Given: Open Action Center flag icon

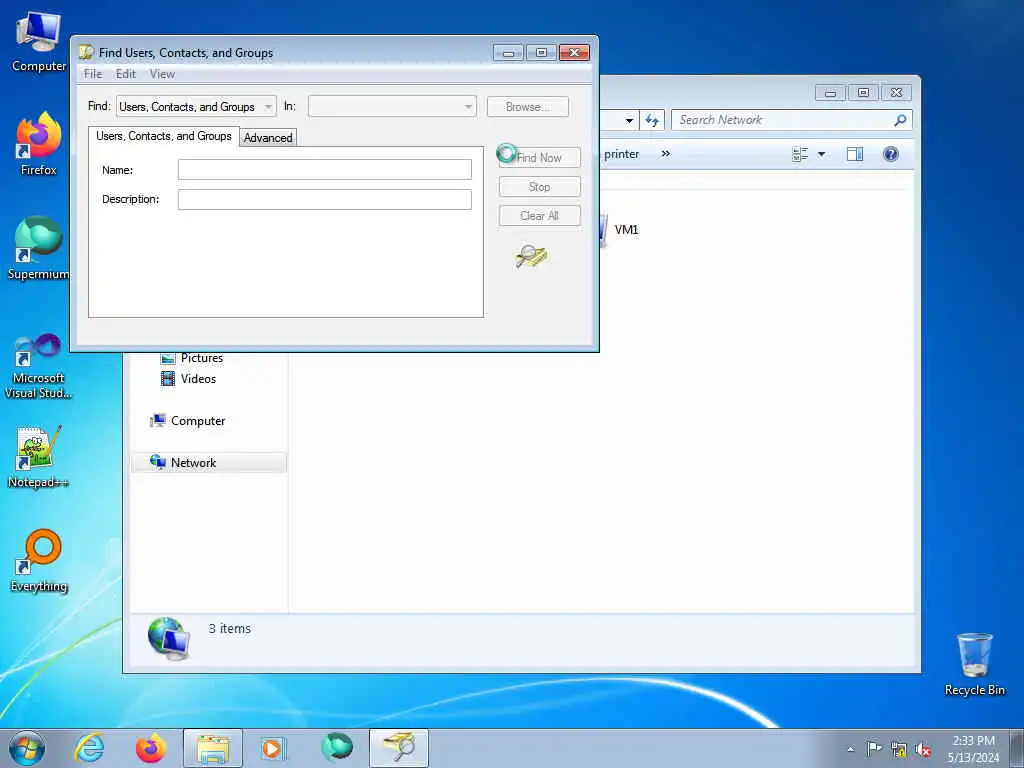Looking at the screenshot, I should pyautogui.click(x=874, y=749).
